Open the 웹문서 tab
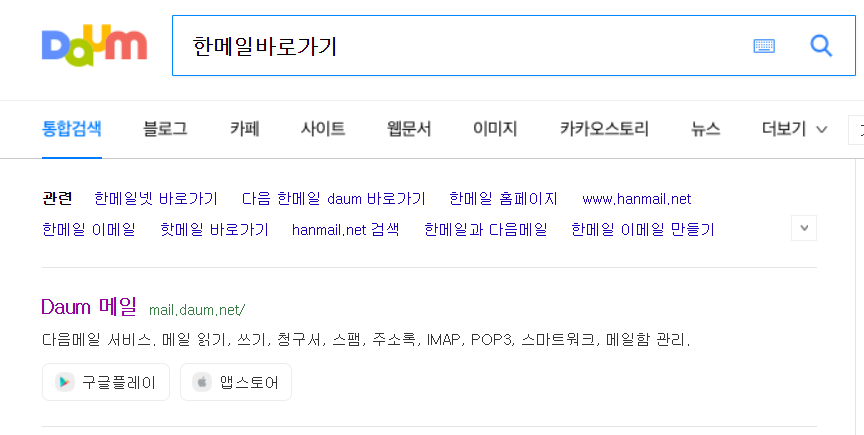 409,129
